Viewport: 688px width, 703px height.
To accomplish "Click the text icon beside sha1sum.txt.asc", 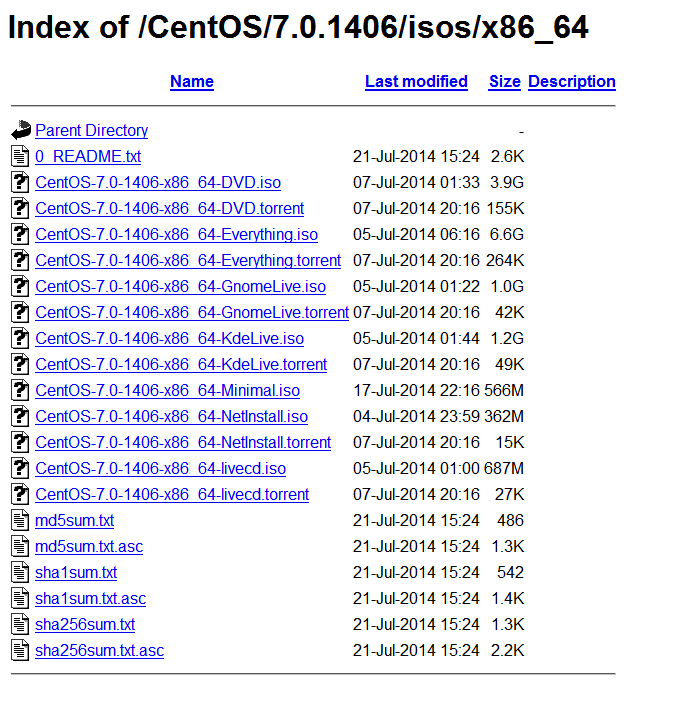I will point(20,598).
